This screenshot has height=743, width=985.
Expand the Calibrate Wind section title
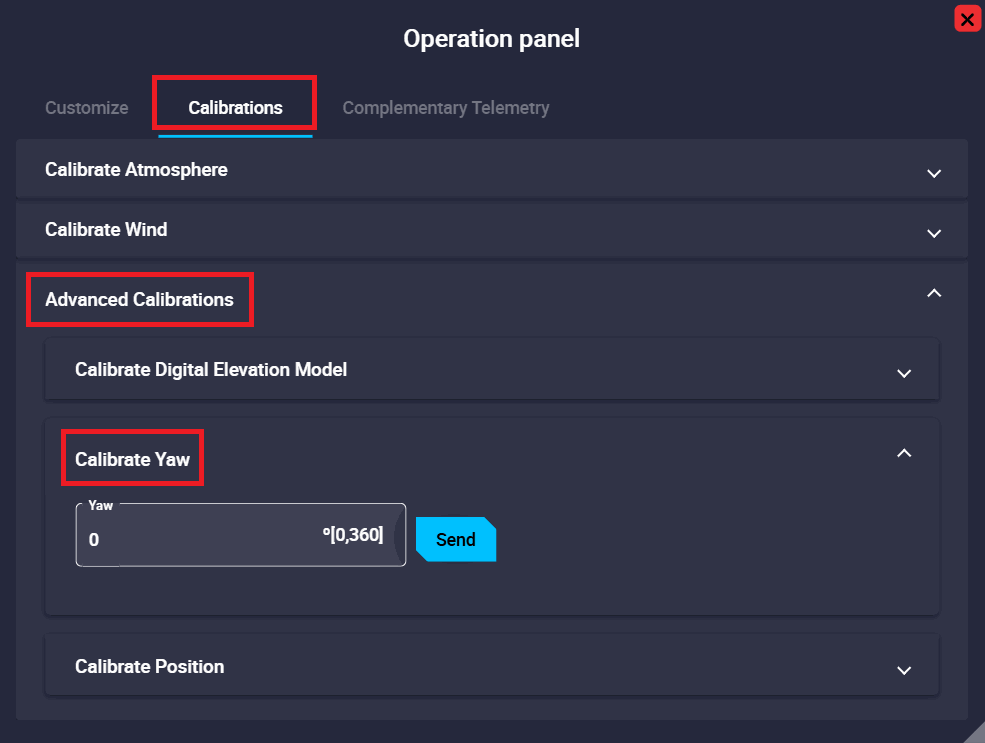pyautogui.click(x=106, y=230)
